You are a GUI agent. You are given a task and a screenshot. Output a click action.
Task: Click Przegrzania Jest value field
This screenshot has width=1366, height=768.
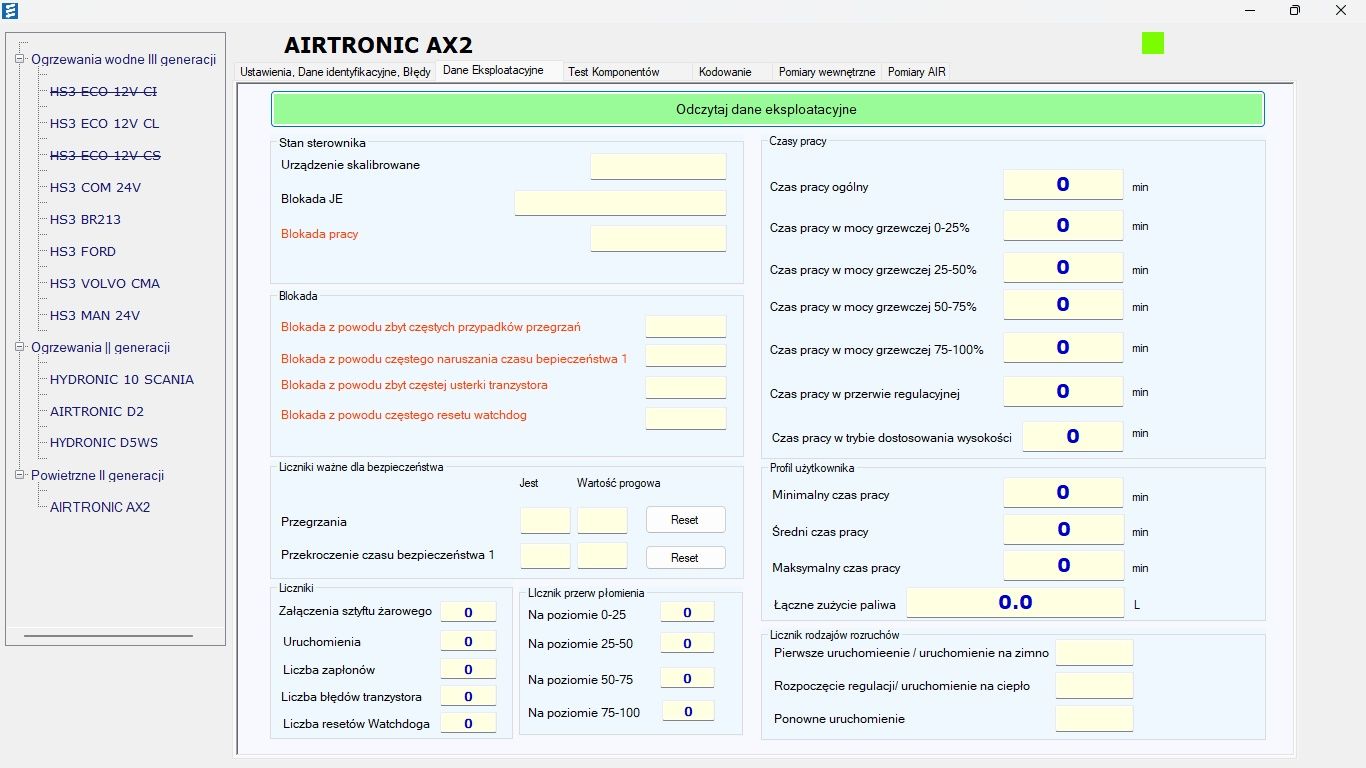point(545,520)
